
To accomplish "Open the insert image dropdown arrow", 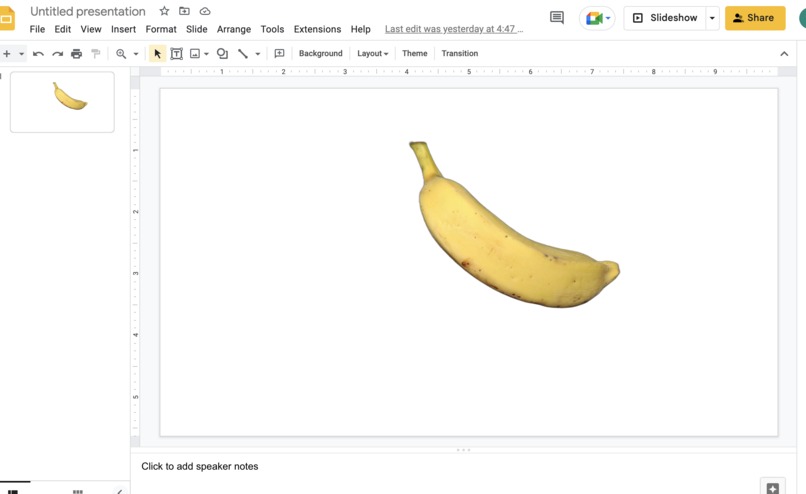I will (x=206, y=53).
